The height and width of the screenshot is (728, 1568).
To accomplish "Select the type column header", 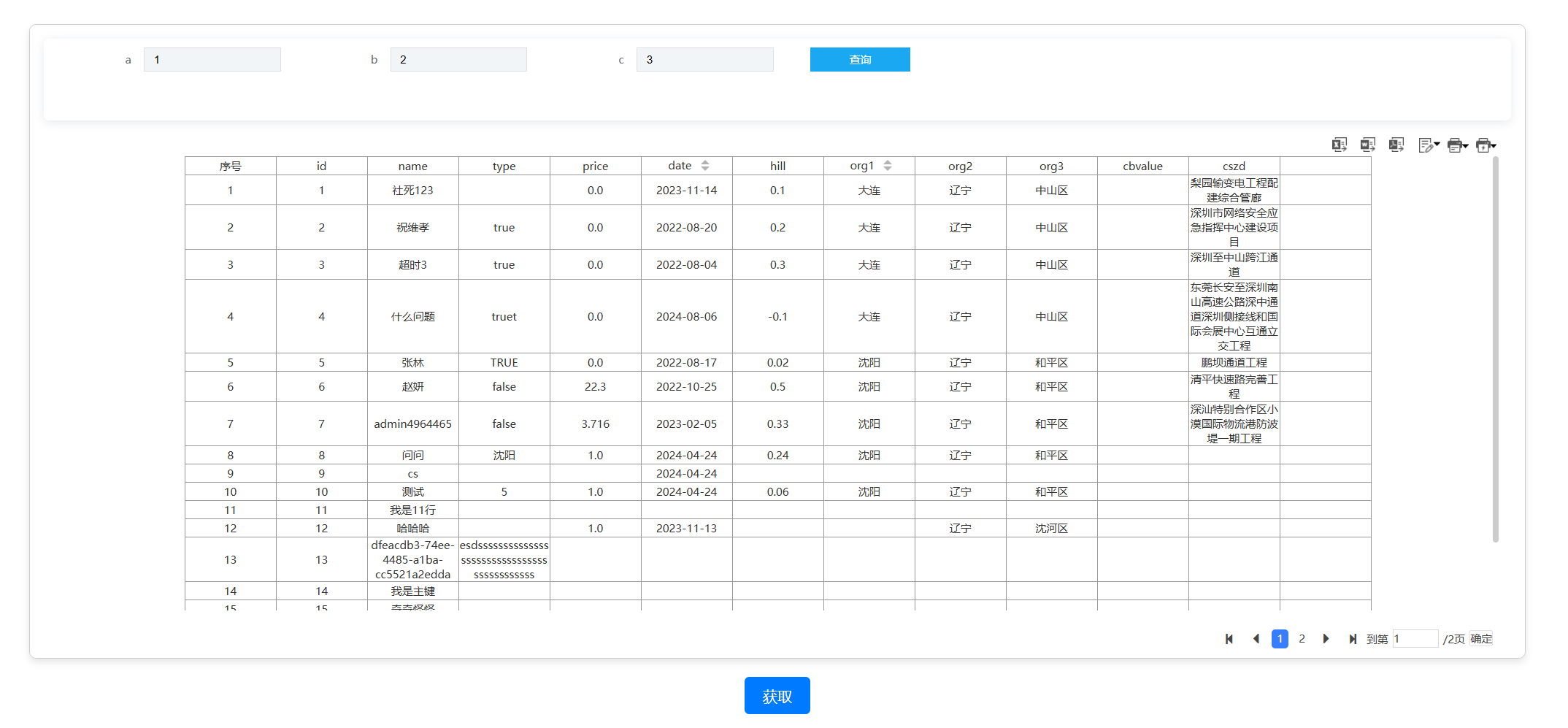I will tap(504, 166).
